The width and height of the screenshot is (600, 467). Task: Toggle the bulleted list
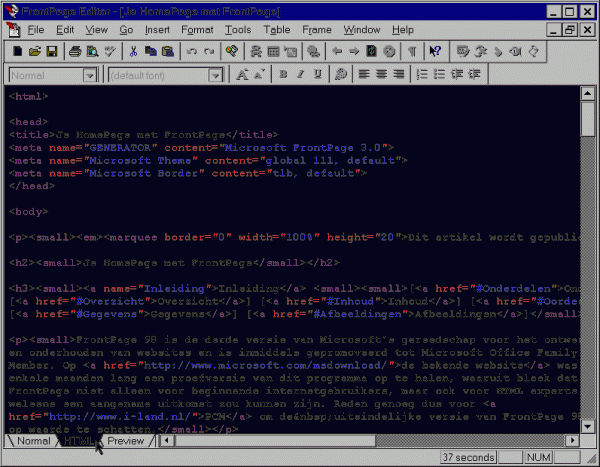439,74
